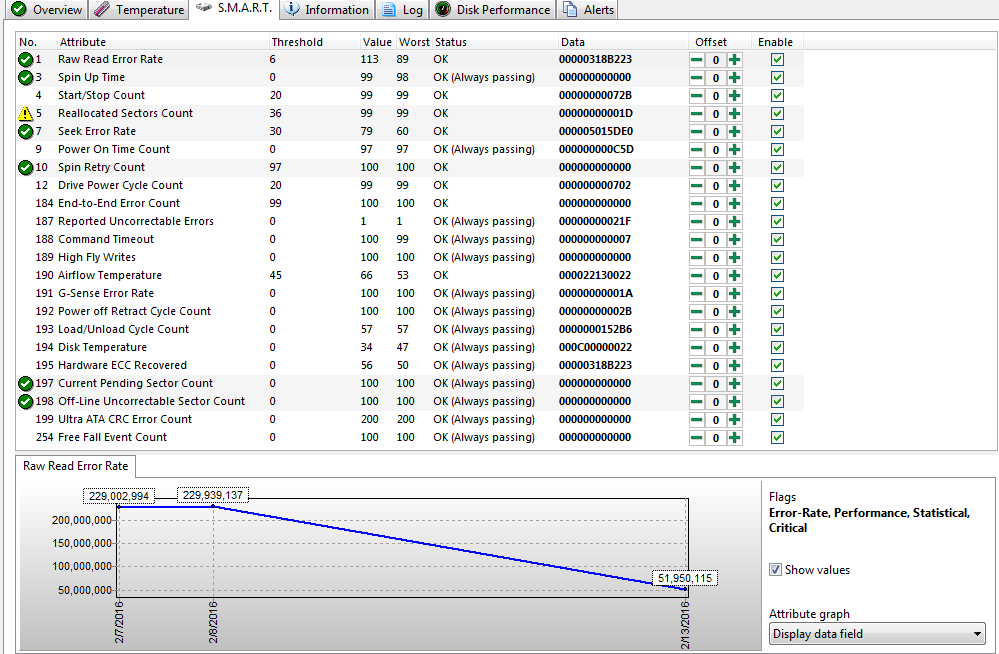999x654 pixels.
Task: Click the 229,002,994 graph data point label
Action: click(x=119, y=497)
